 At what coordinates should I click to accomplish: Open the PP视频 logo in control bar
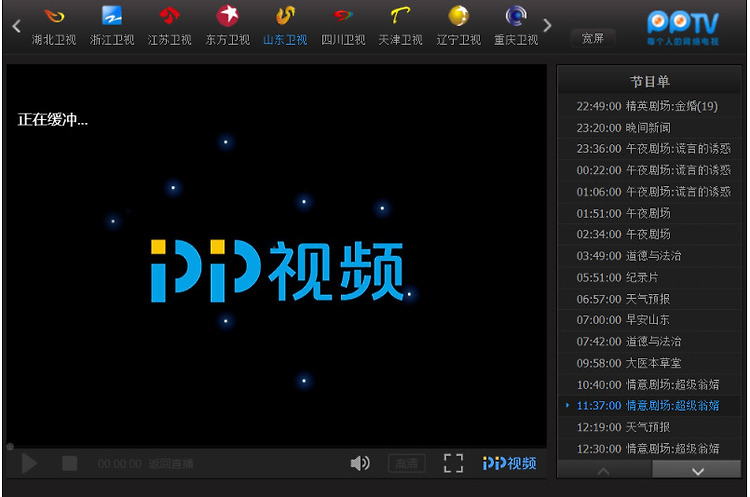point(509,463)
